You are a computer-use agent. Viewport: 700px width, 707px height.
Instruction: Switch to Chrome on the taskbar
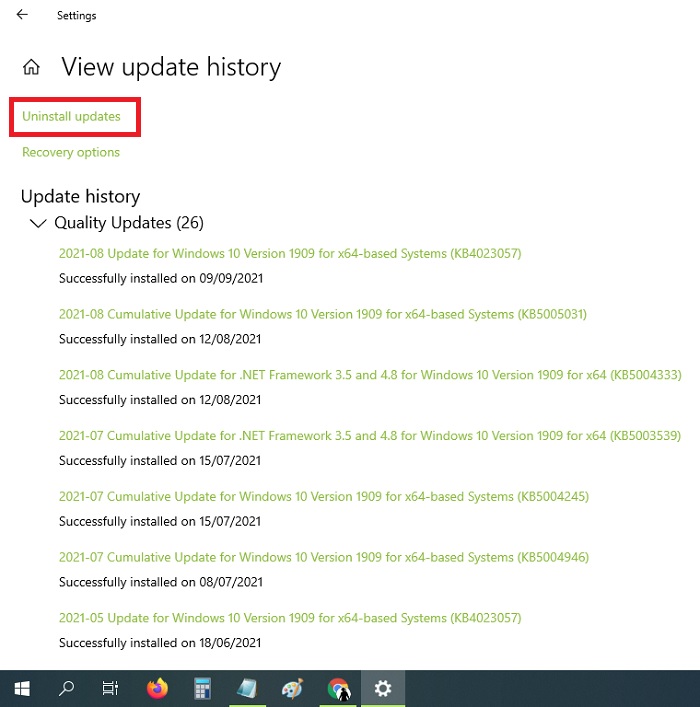pos(338,689)
